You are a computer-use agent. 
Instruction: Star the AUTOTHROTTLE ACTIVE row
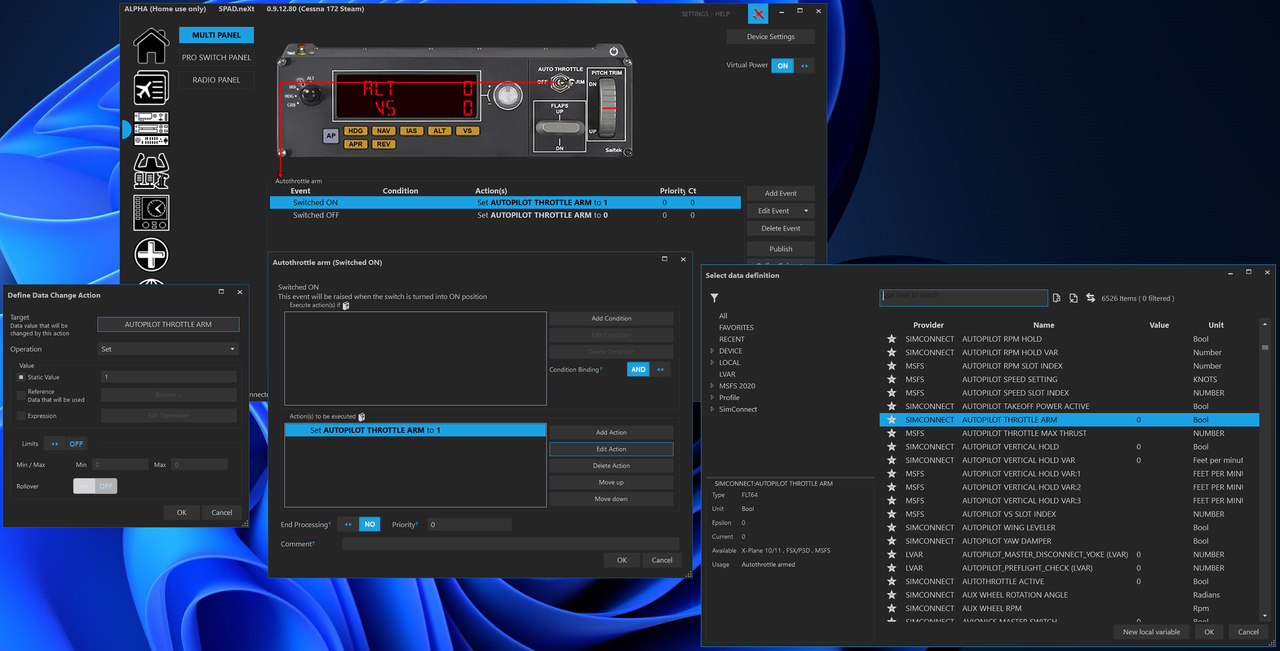coord(891,581)
